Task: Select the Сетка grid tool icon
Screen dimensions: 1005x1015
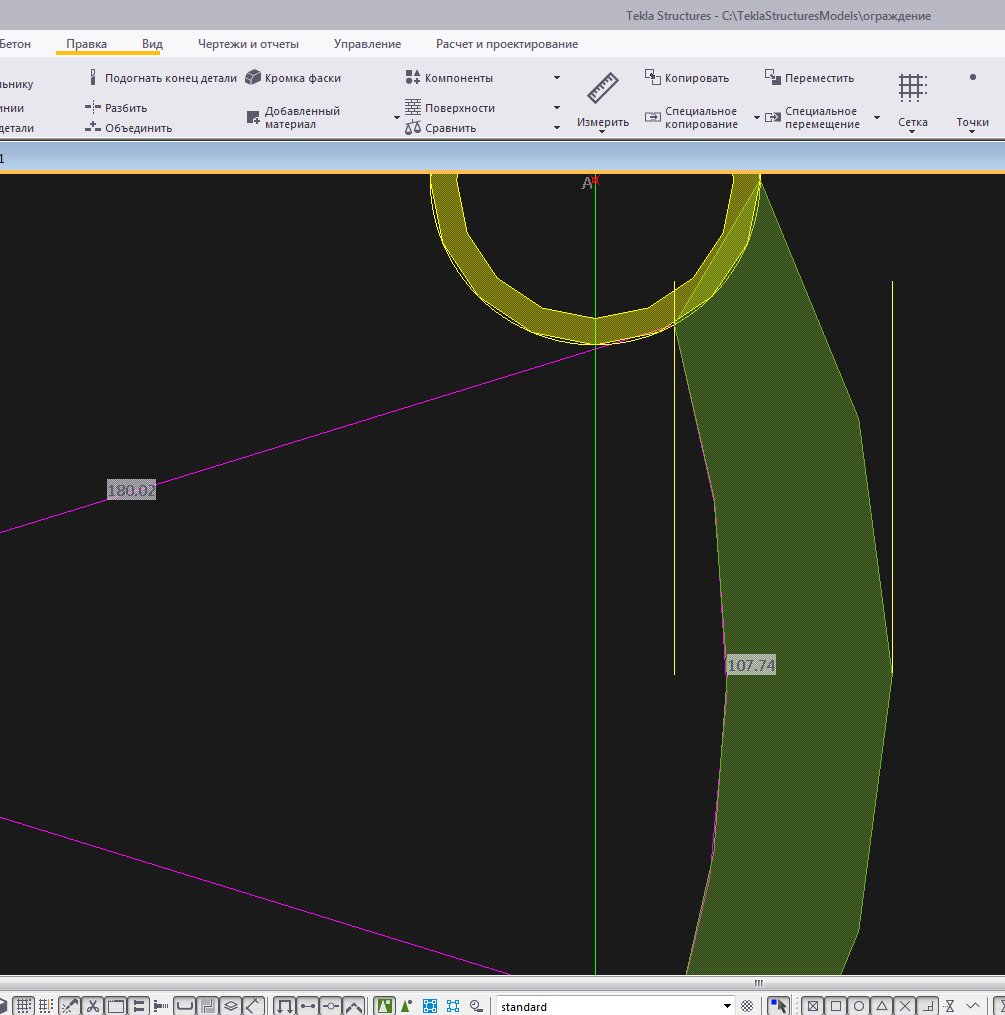Action: (912, 88)
